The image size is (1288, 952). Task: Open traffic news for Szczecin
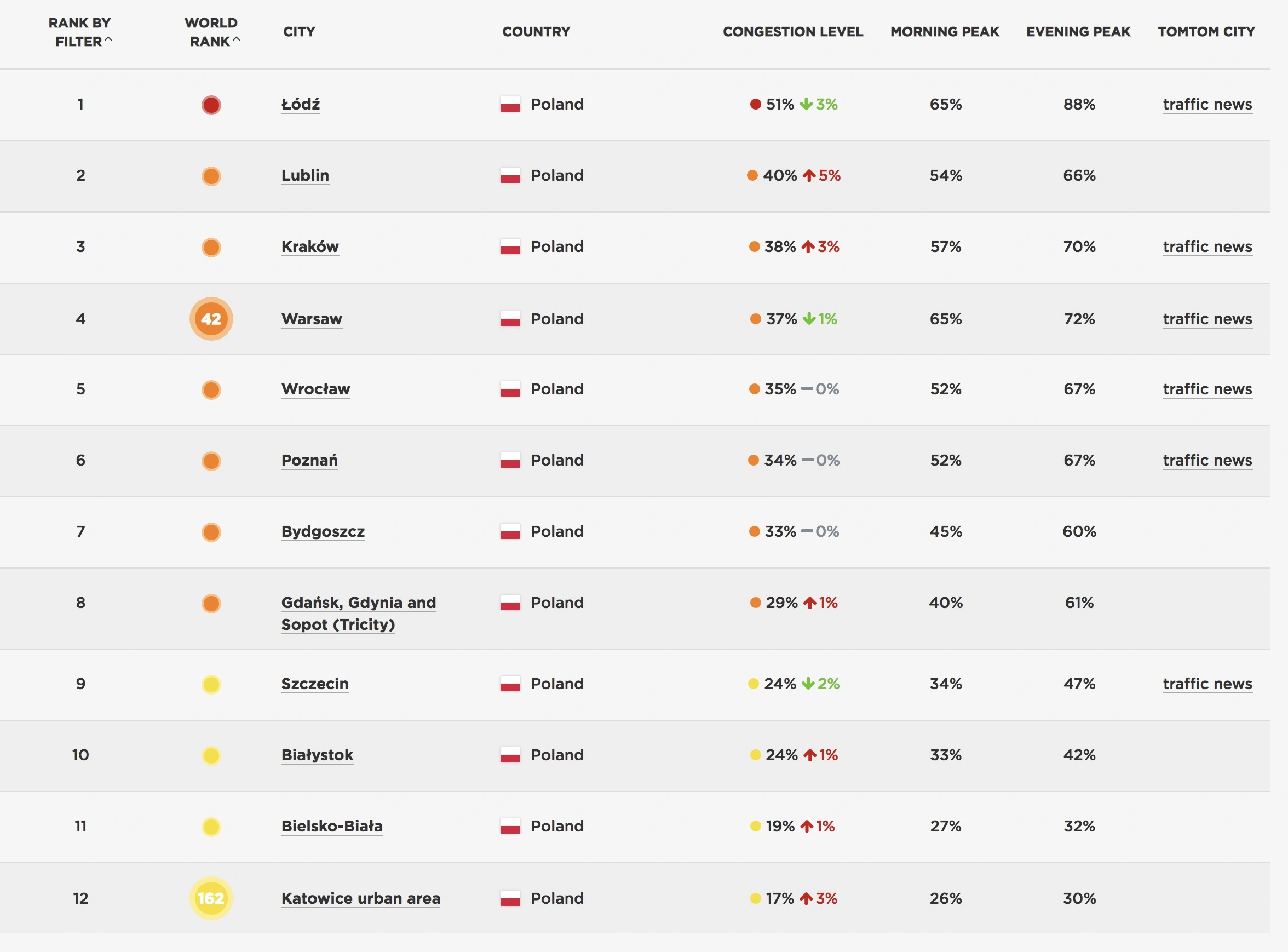(x=1207, y=684)
